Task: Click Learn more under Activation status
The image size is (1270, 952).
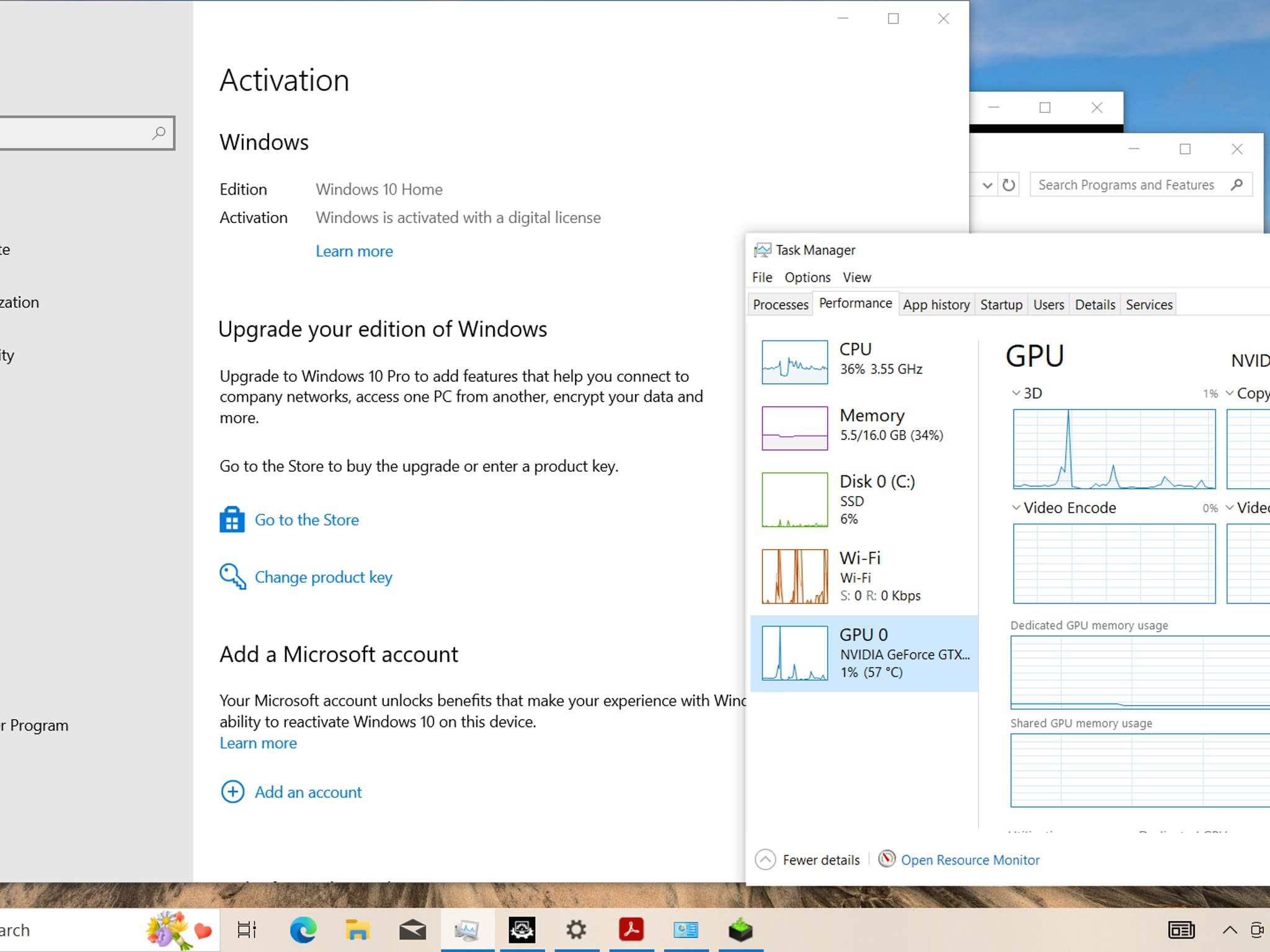Action: pyautogui.click(x=354, y=251)
